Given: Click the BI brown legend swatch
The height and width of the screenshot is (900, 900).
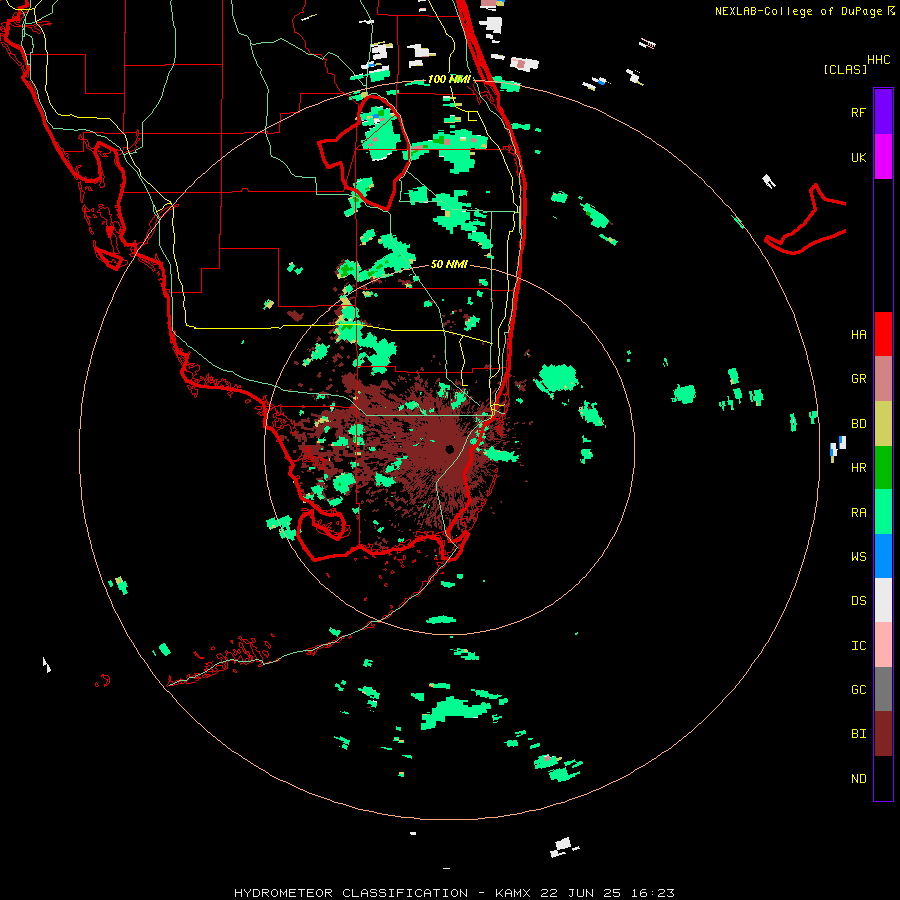Looking at the screenshot, I should 883,734.
